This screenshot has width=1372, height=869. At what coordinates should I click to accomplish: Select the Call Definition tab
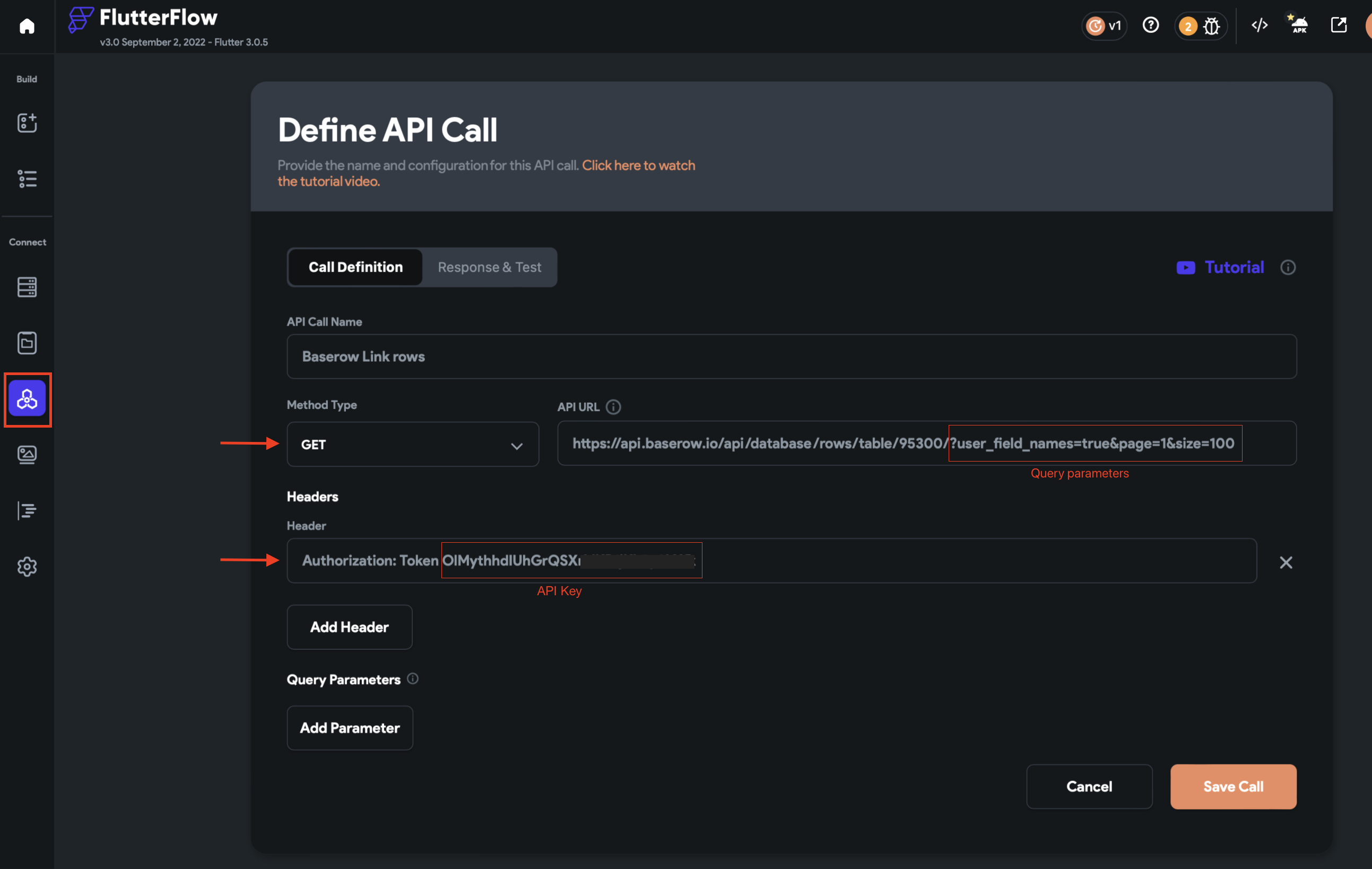point(355,267)
